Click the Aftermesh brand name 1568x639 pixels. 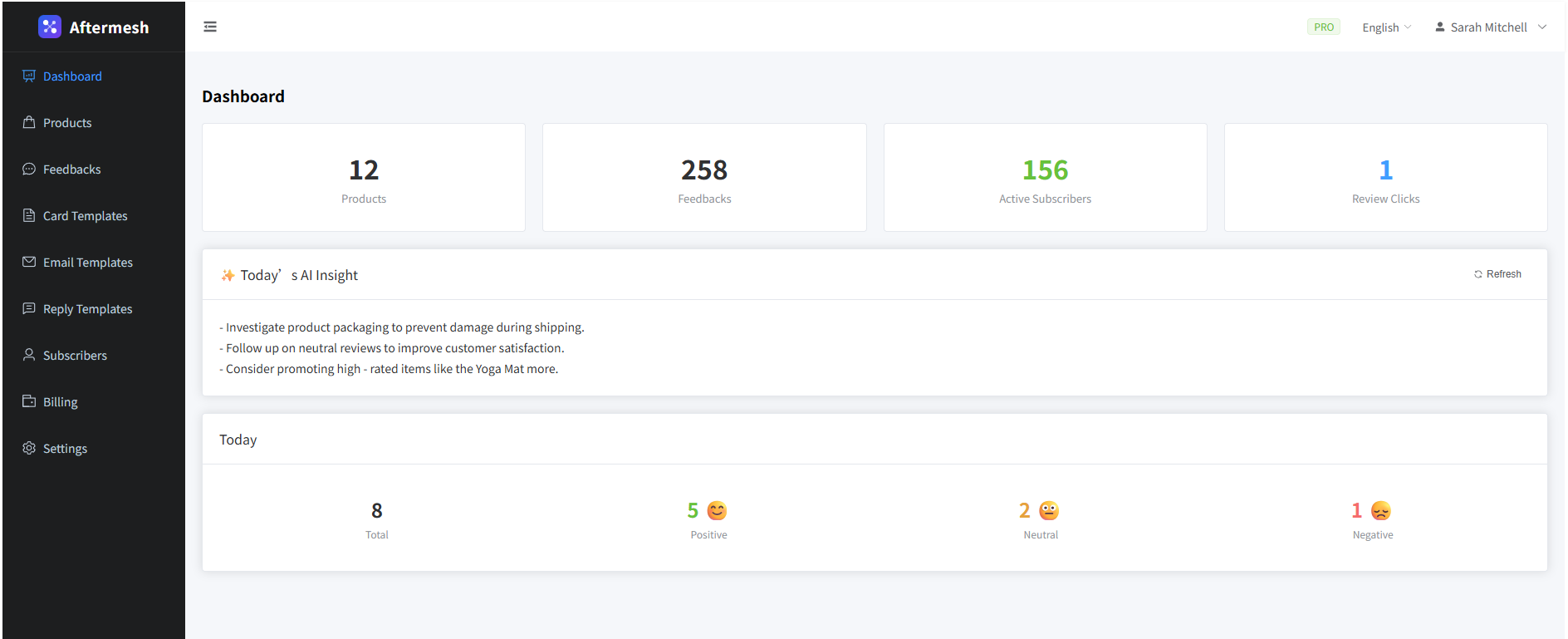tap(109, 27)
